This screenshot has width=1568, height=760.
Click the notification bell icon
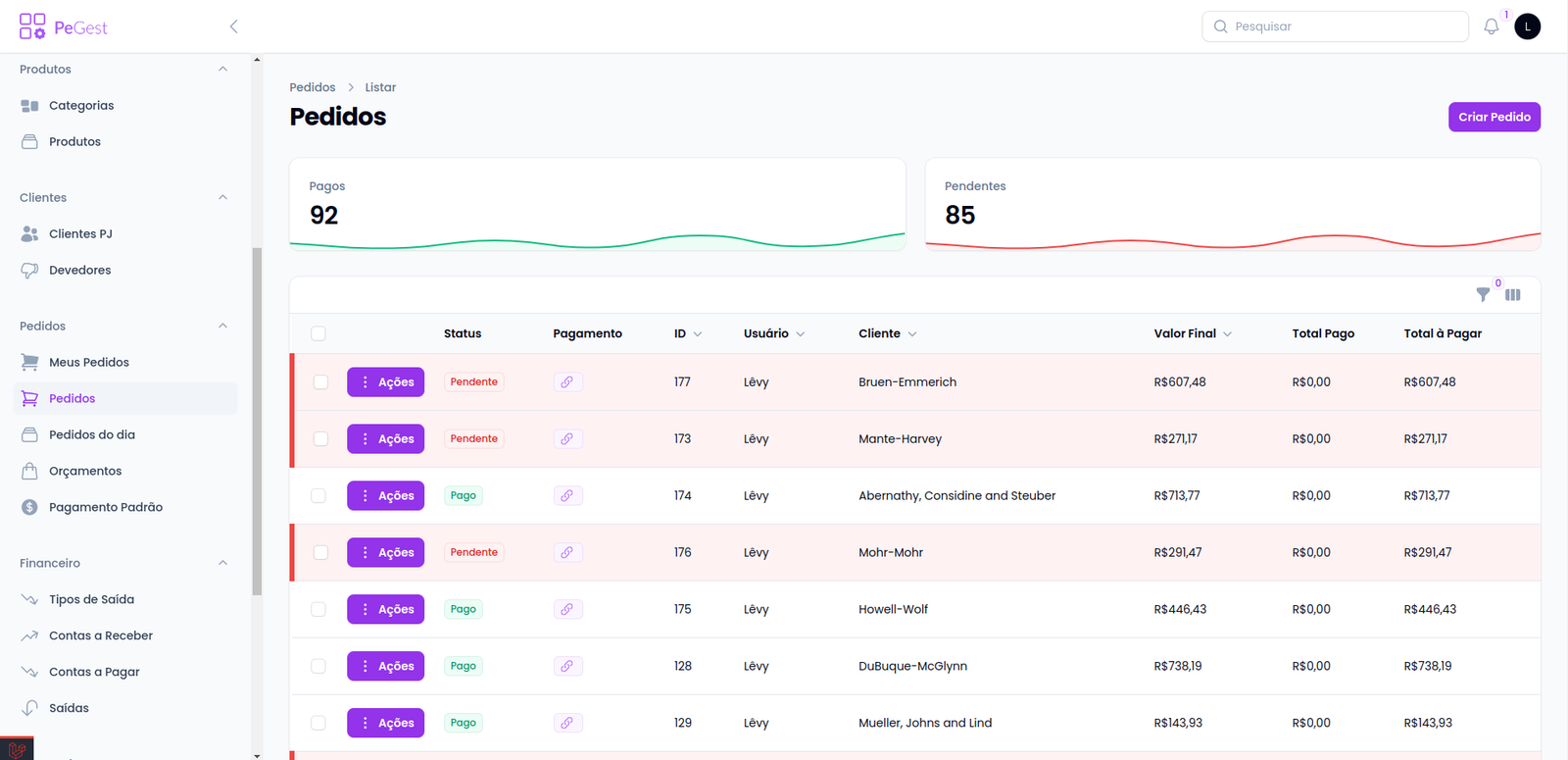(x=1491, y=26)
